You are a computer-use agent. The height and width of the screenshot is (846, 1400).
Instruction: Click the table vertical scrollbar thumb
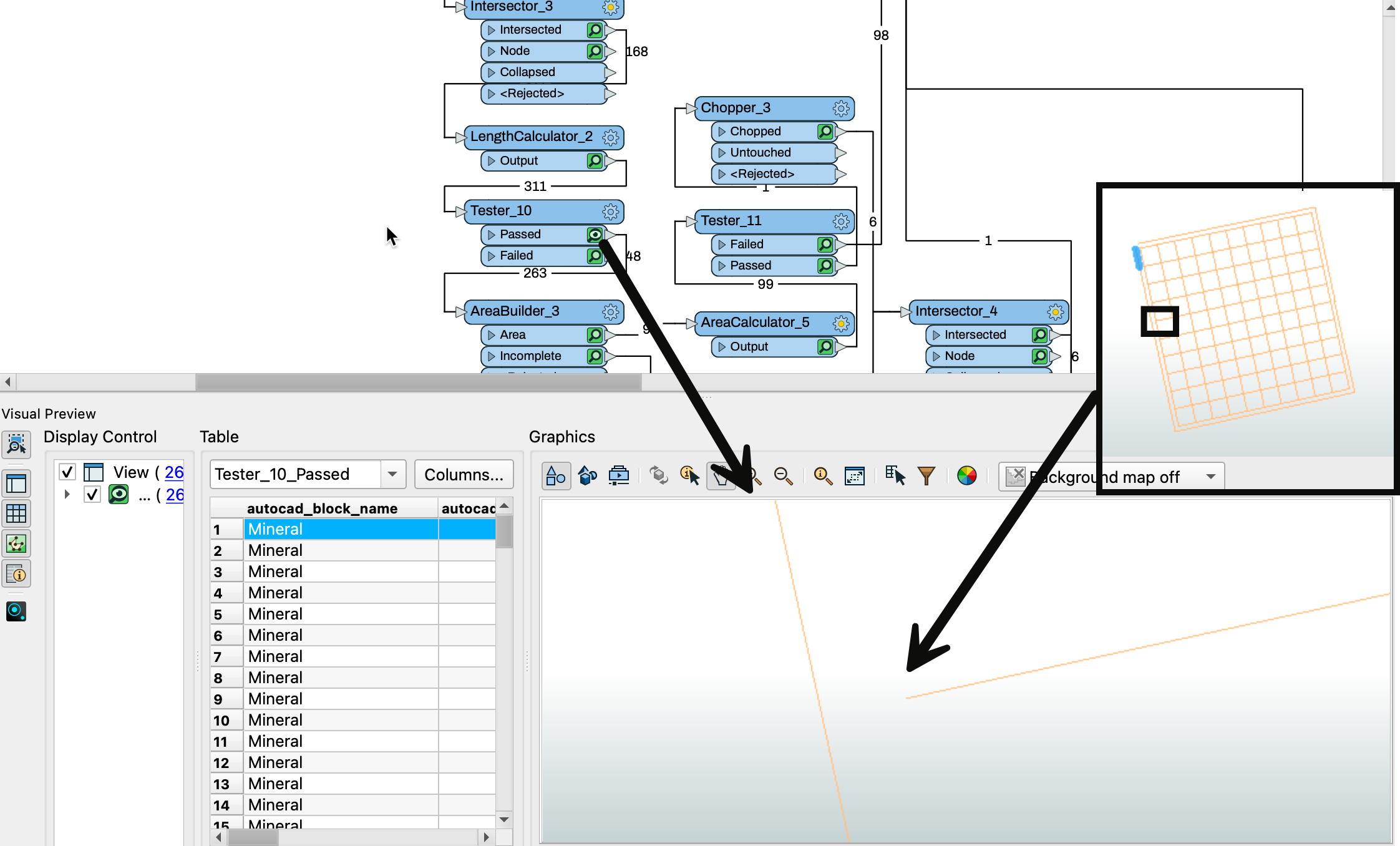504,532
